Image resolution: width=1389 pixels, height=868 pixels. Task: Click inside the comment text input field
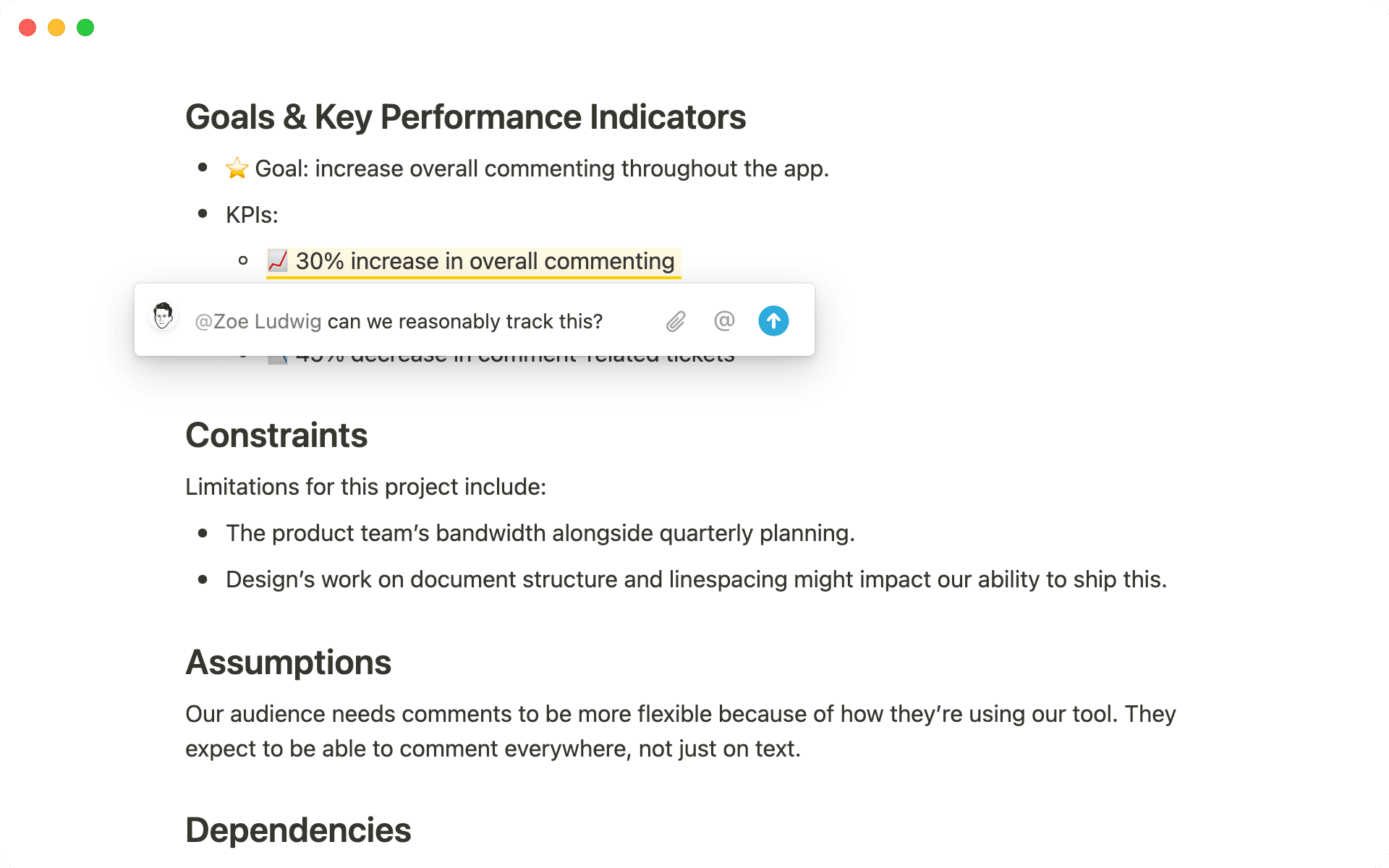(470, 321)
